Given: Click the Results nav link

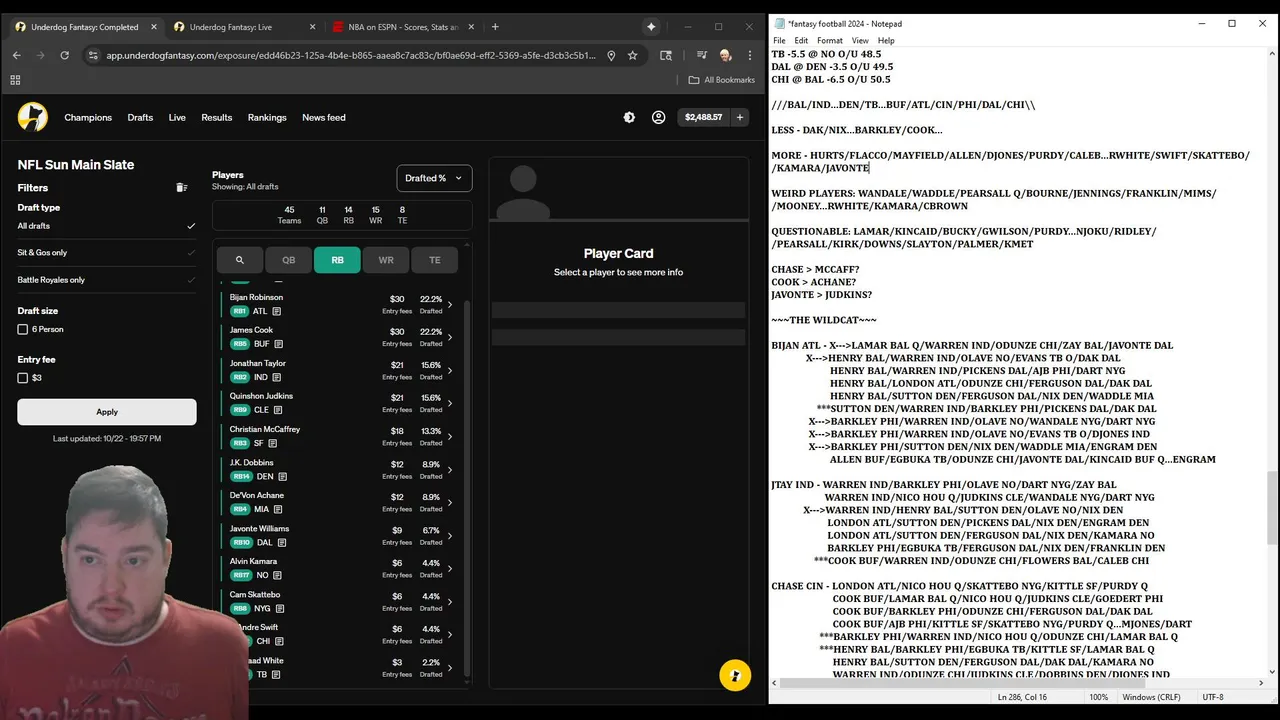Looking at the screenshot, I should coord(217,117).
